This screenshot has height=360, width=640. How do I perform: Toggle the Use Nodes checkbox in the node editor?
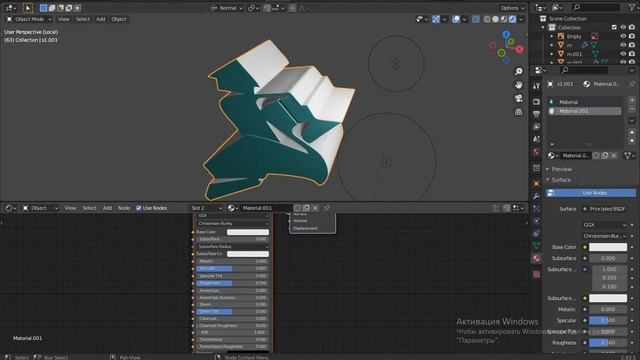click(139, 208)
